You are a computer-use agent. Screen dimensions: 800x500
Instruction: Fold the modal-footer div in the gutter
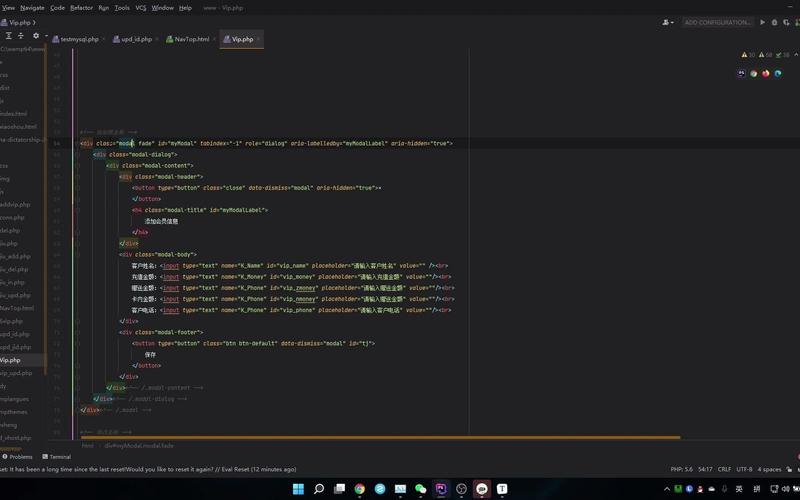click(77, 332)
